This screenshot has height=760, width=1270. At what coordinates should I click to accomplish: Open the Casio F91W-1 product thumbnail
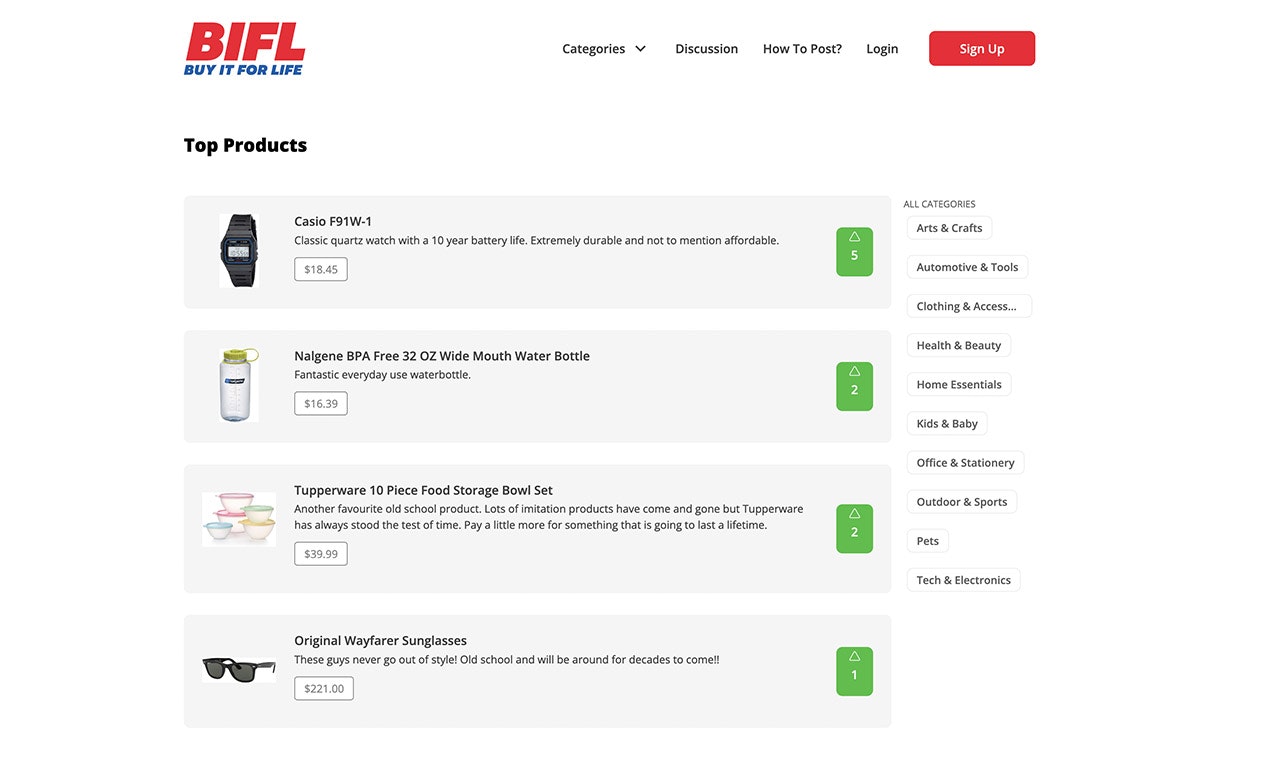pos(239,251)
